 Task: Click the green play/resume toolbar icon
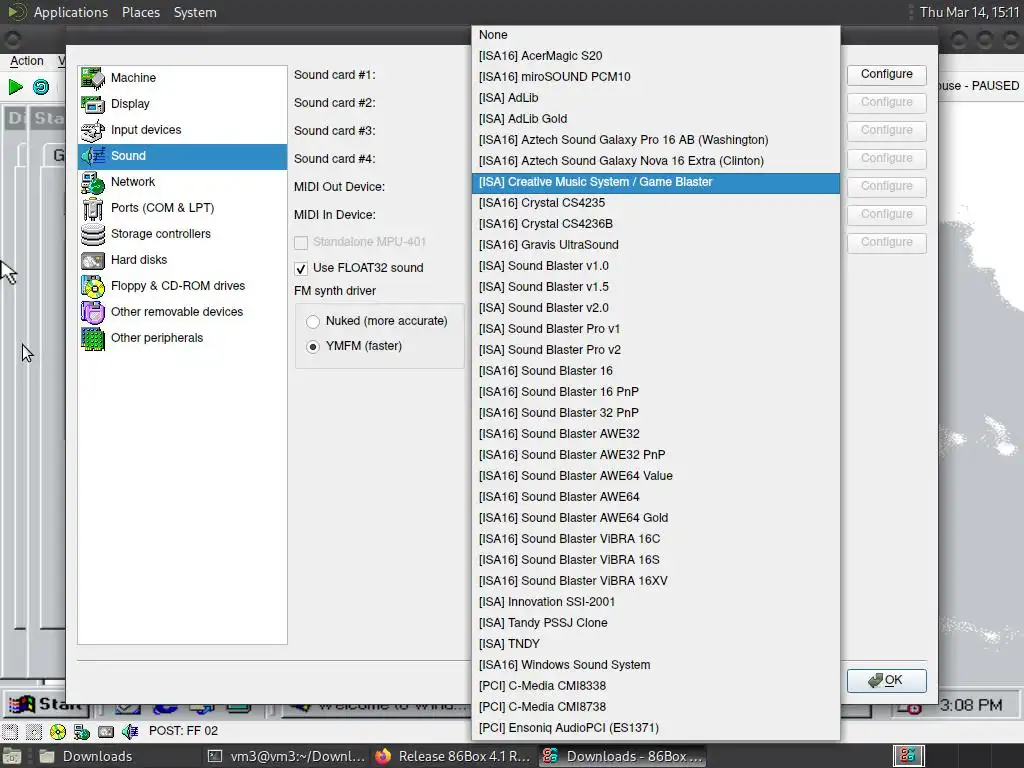click(16, 86)
